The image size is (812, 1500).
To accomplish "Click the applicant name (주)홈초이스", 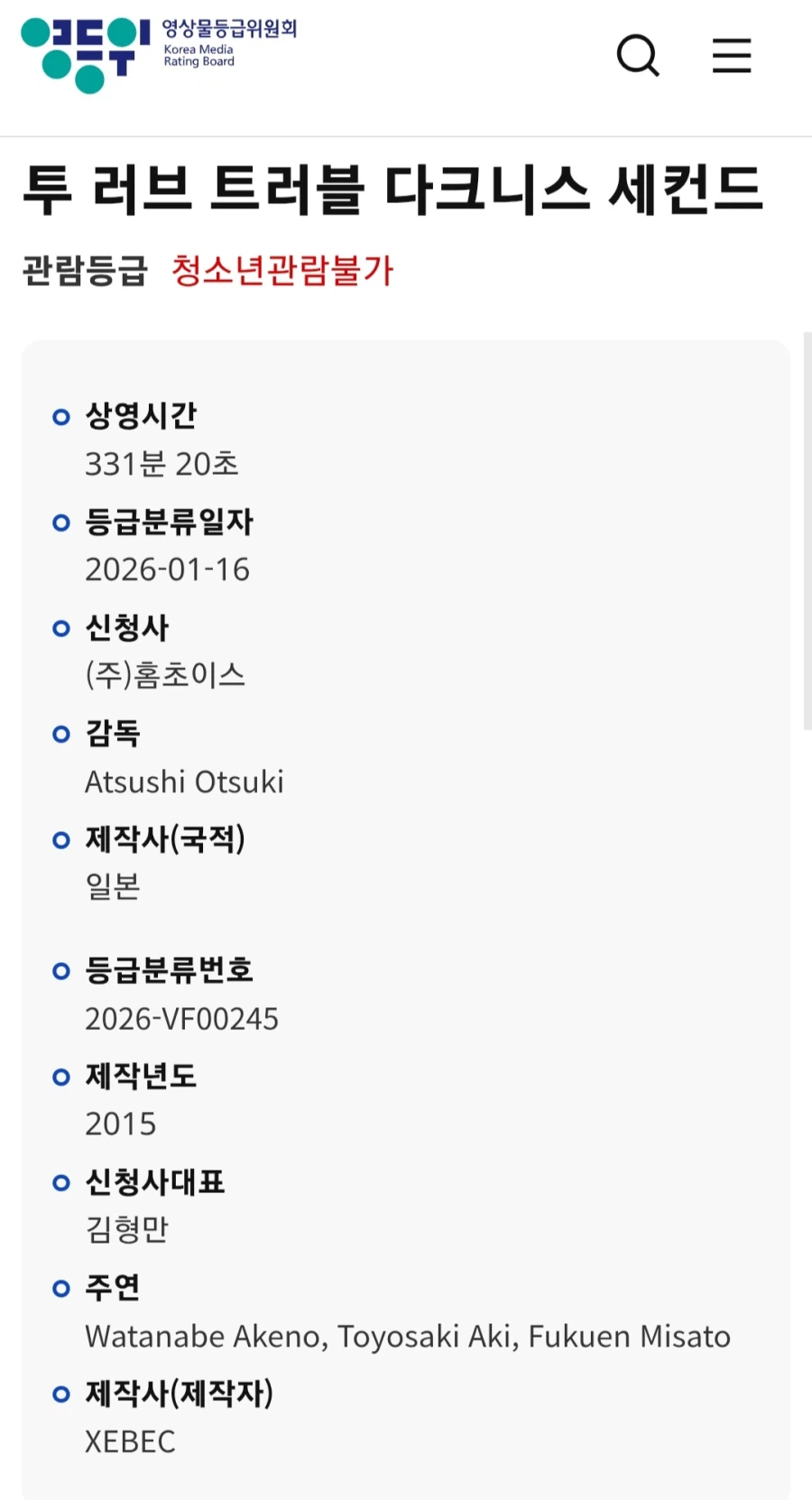I will coord(167,675).
